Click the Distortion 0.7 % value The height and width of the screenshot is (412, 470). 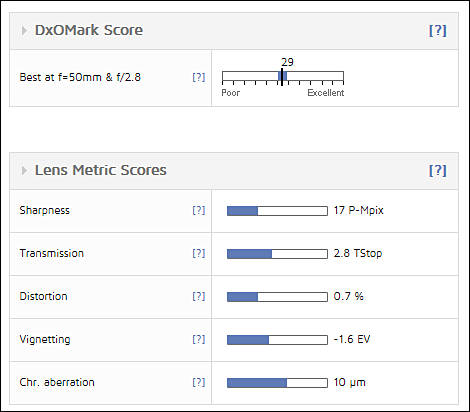click(x=349, y=296)
